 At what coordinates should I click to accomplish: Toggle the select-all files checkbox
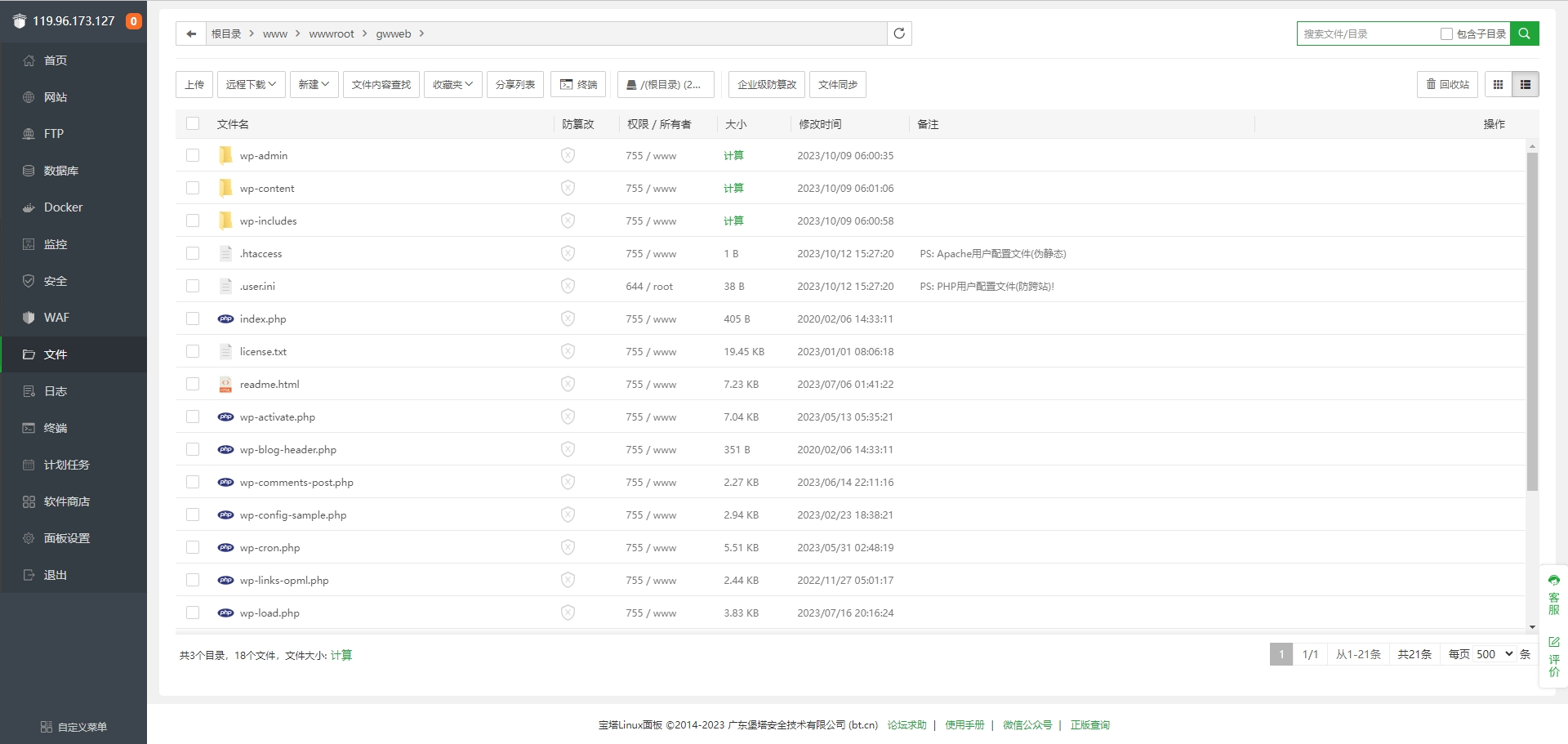pos(193,123)
